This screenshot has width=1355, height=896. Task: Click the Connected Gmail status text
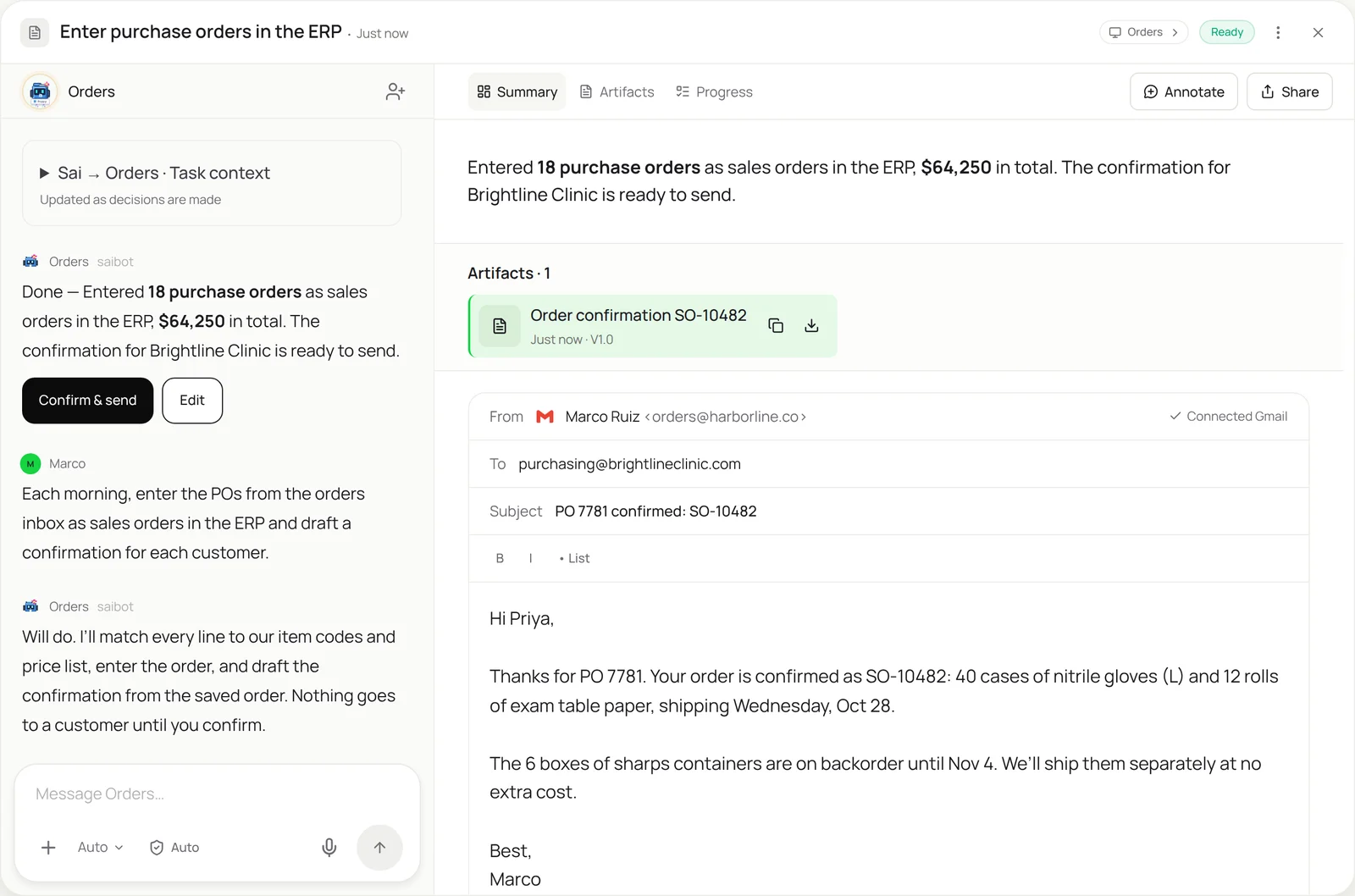(1228, 417)
